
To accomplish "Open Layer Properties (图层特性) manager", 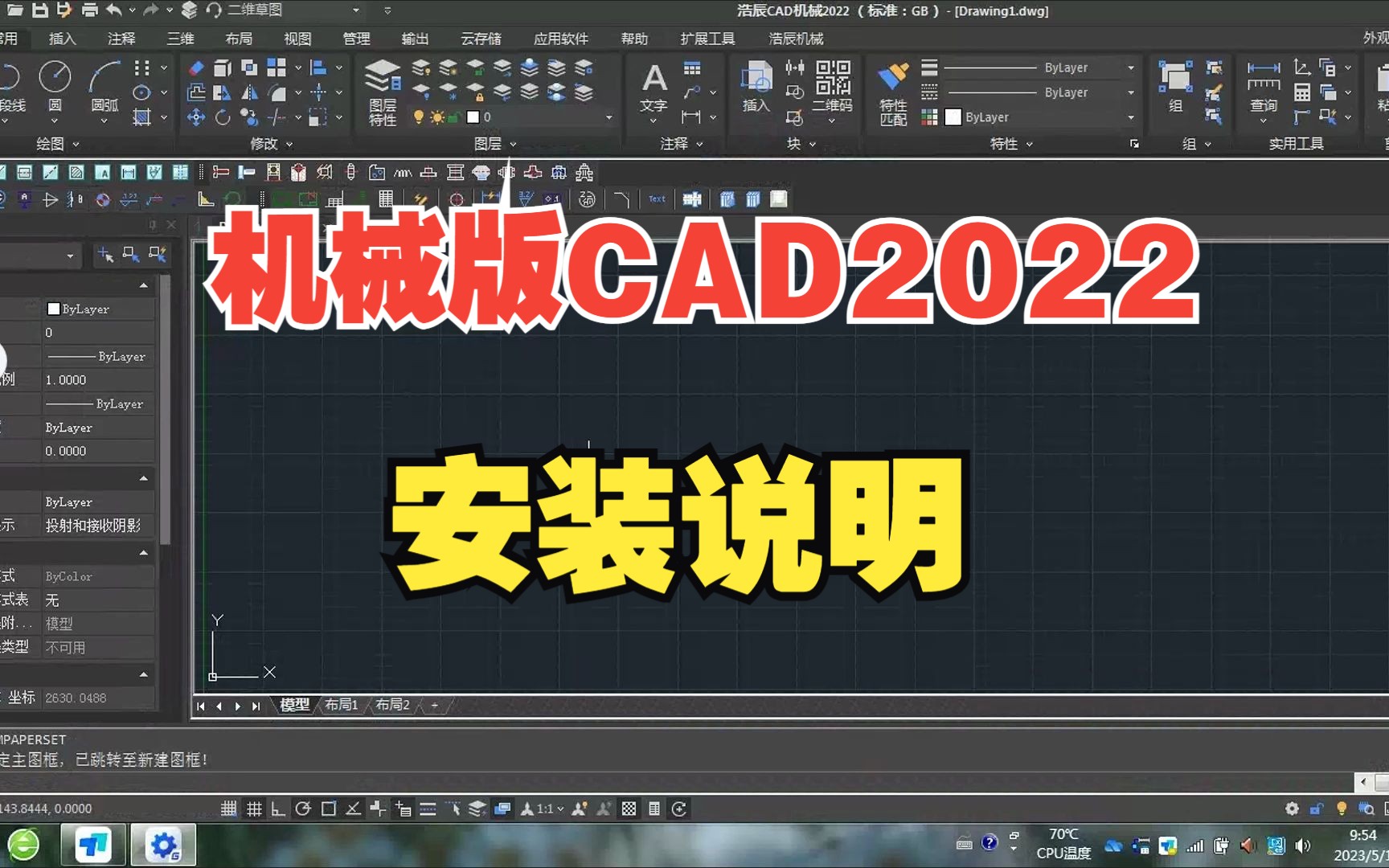I will [383, 92].
